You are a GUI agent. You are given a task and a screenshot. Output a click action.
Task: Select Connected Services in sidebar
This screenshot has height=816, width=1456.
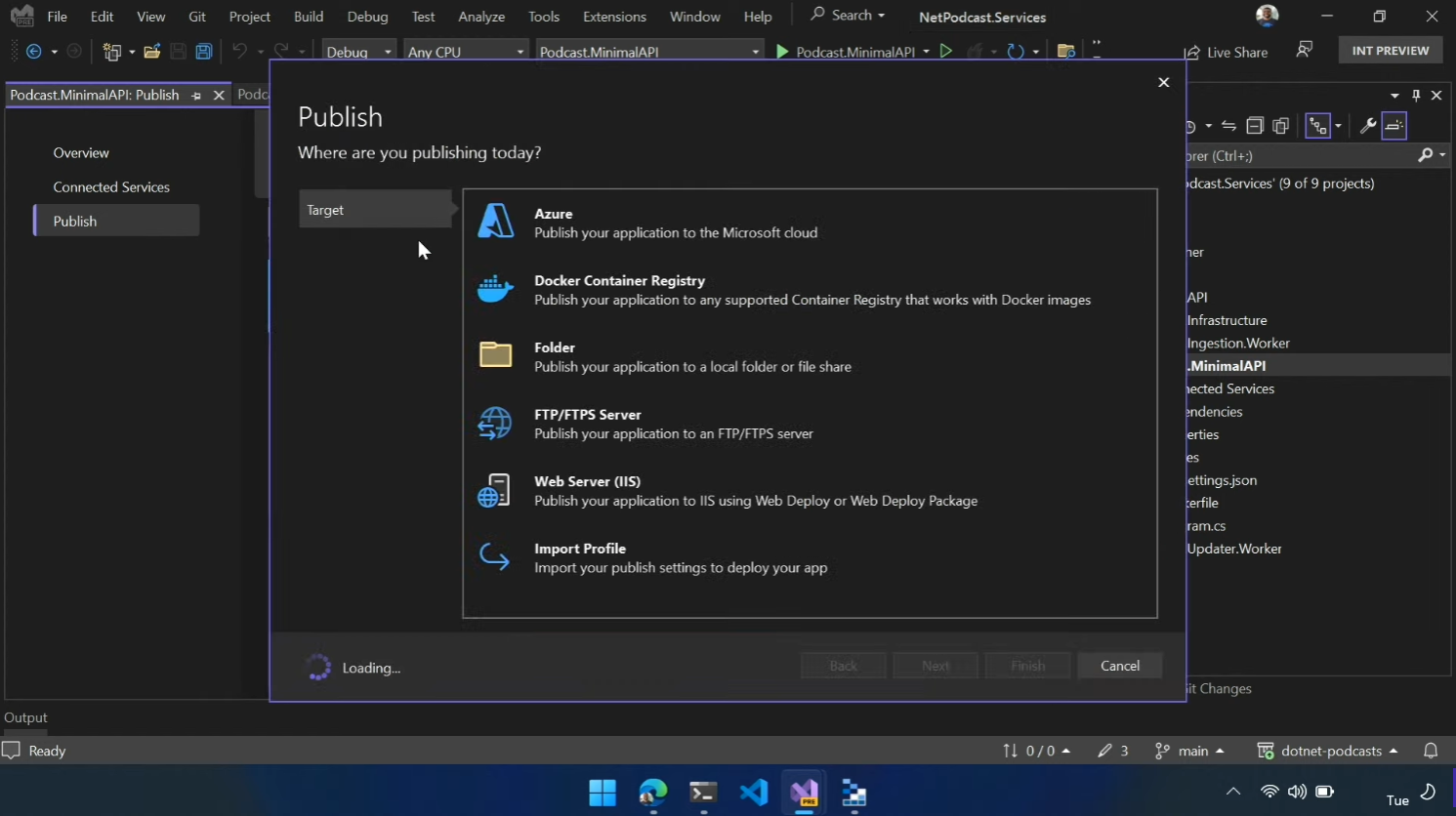(x=111, y=186)
